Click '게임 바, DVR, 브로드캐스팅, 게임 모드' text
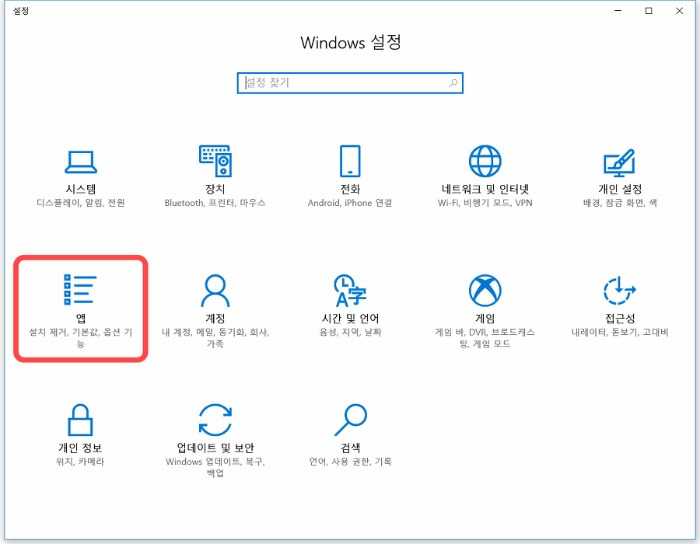Screen dimensions: 700x544 (x=485, y=338)
